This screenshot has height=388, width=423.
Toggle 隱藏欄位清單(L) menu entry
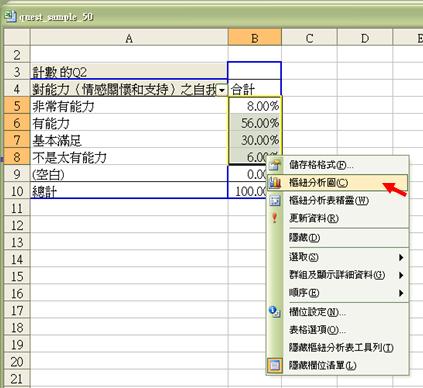tap(337, 365)
